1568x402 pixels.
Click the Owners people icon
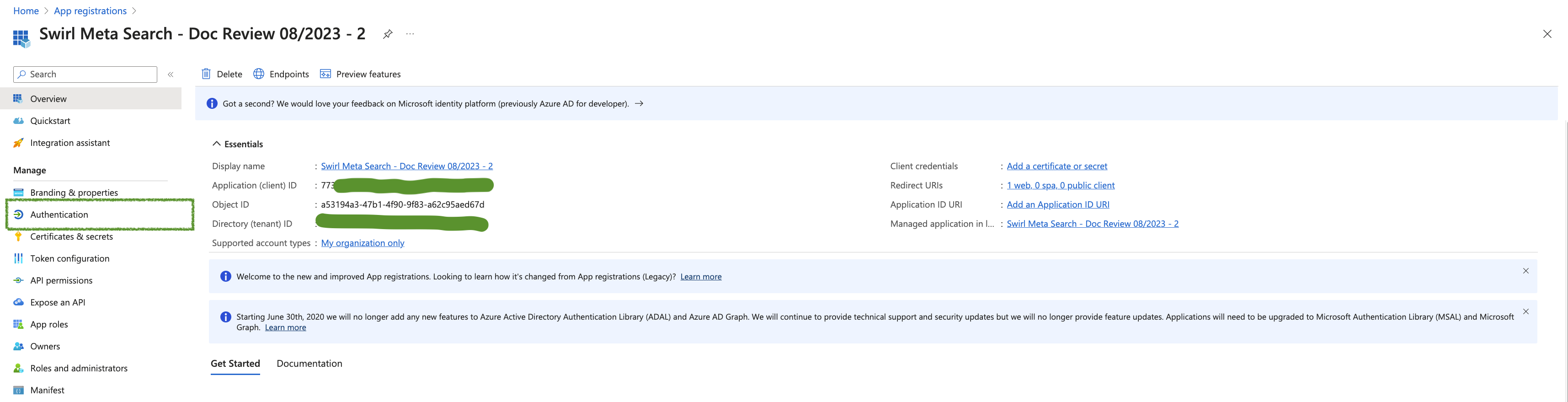pyautogui.click(x=18, y=346)
